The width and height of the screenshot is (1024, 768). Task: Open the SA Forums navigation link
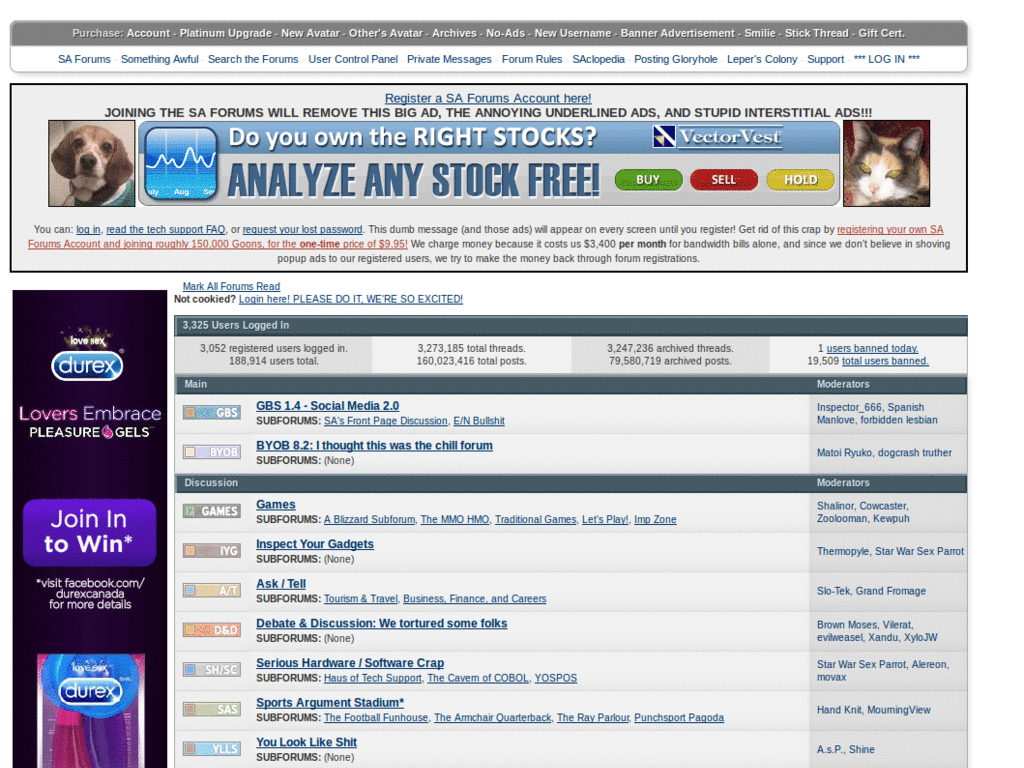pyautogui.click(x=84, y=59)
